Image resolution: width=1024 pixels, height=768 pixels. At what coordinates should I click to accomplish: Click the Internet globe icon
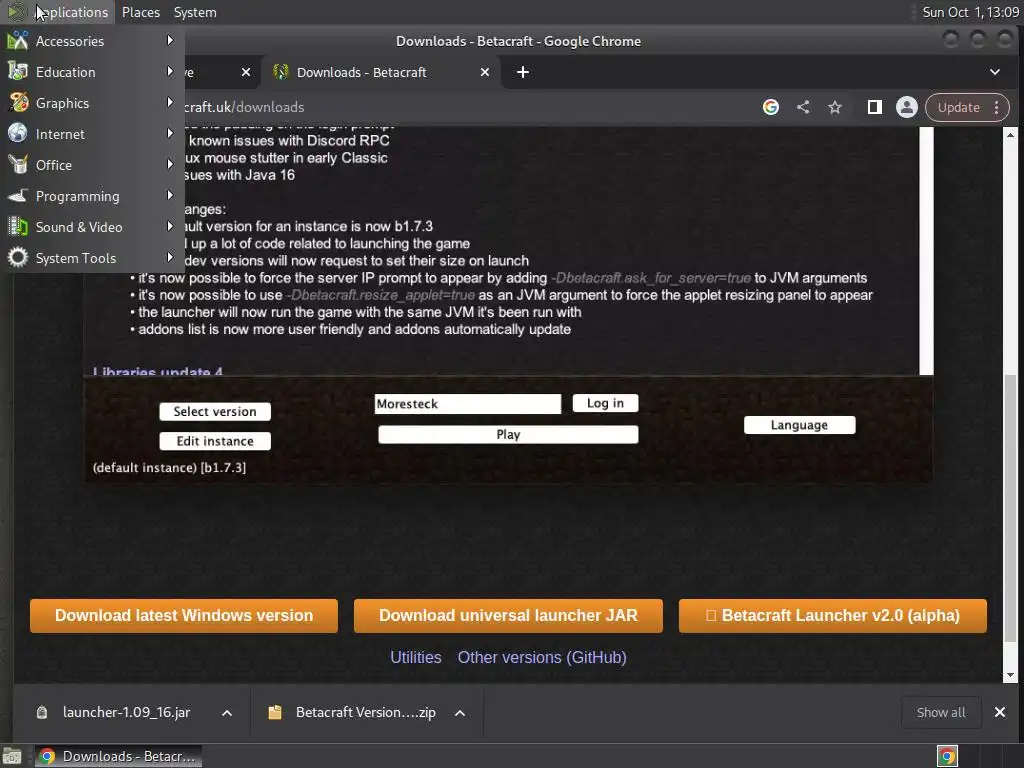(x=18, y=133)
